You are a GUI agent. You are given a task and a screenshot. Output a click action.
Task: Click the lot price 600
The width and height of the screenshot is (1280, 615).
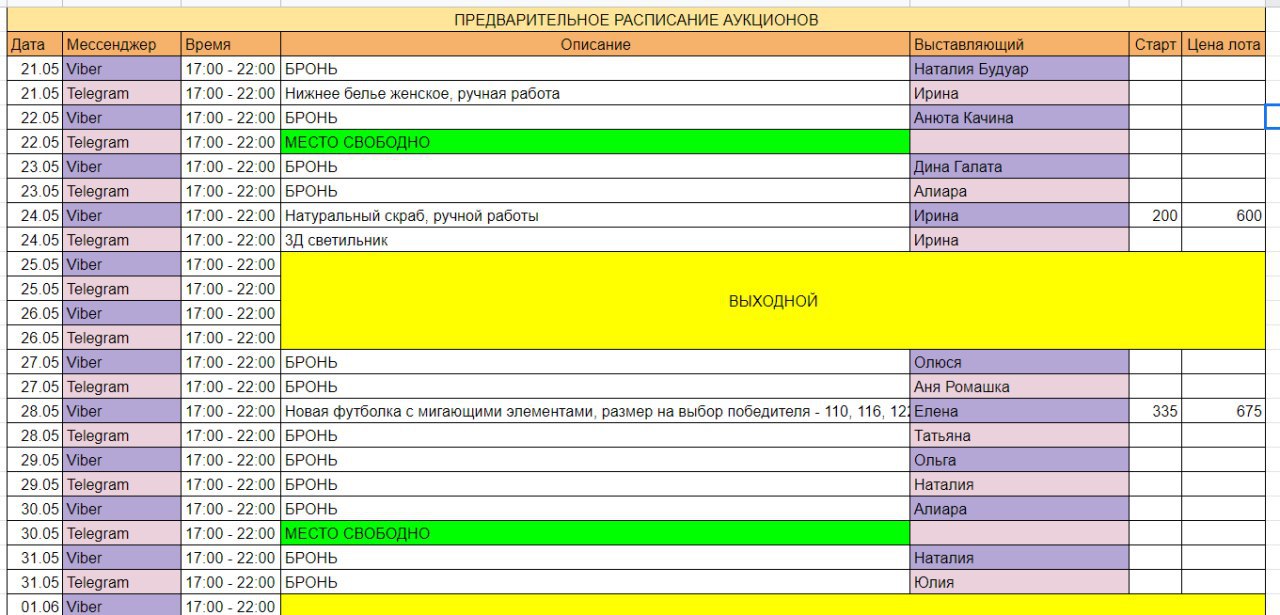click(x=1223, y=216)
